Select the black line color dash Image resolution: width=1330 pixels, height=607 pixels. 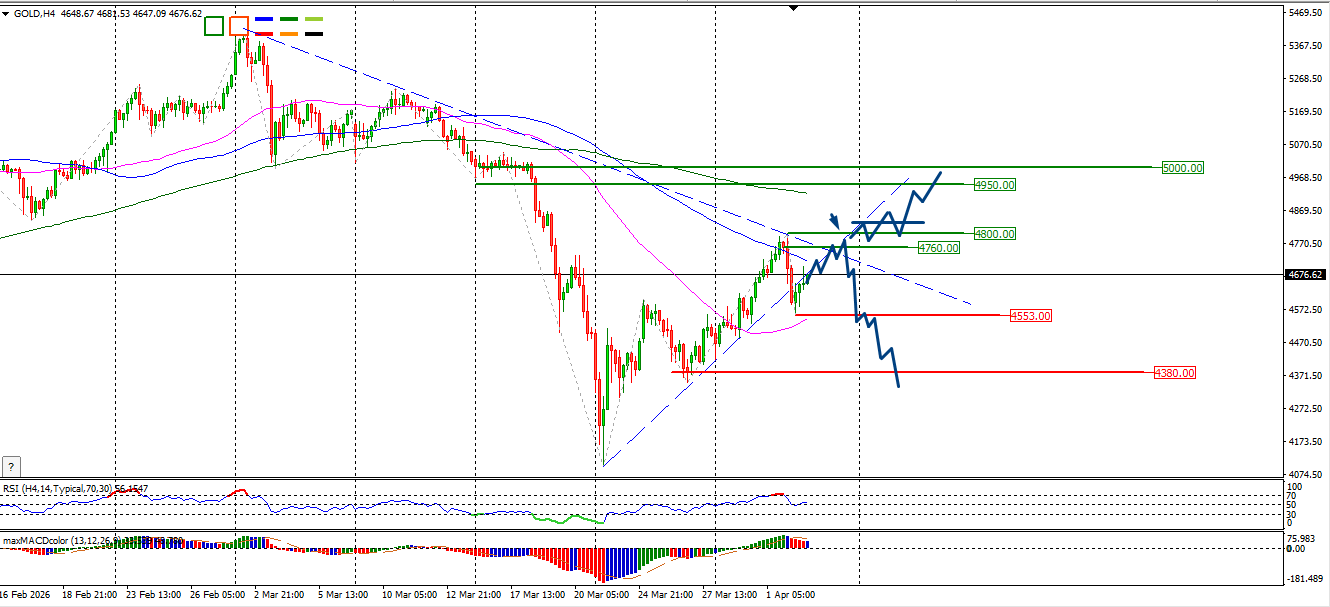[x=314, y=34]
